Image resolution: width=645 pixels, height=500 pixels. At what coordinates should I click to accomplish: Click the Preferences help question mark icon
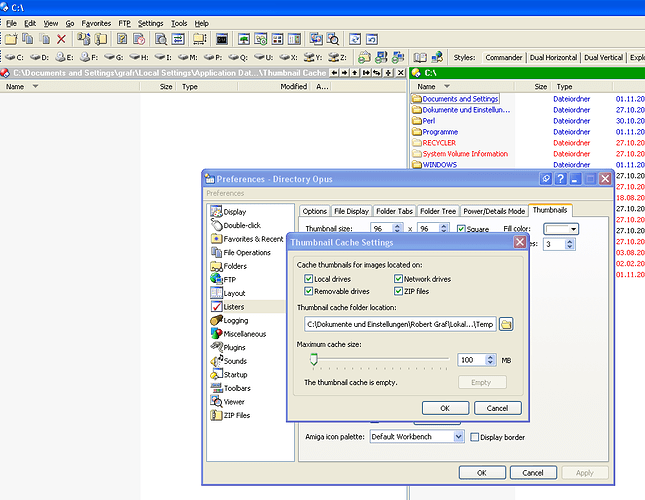pyautogui.click(x=560, y=179)
